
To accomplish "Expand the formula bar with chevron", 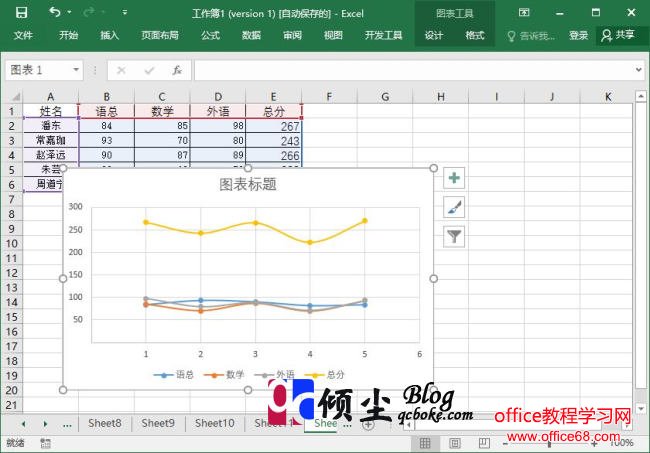I will click(x=639, y=70).
